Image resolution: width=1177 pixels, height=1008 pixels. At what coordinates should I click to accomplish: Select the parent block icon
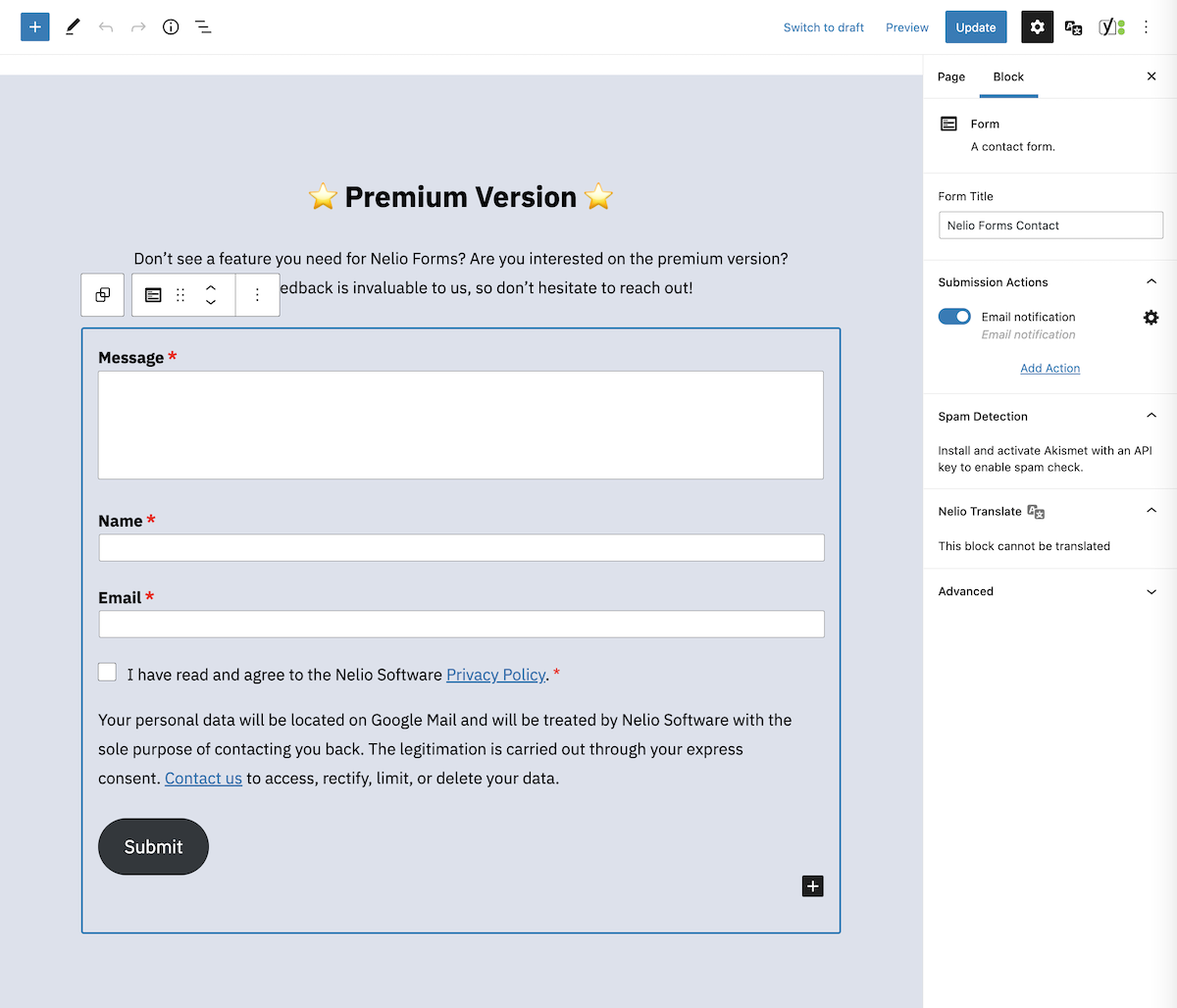(x=103, y=294)
